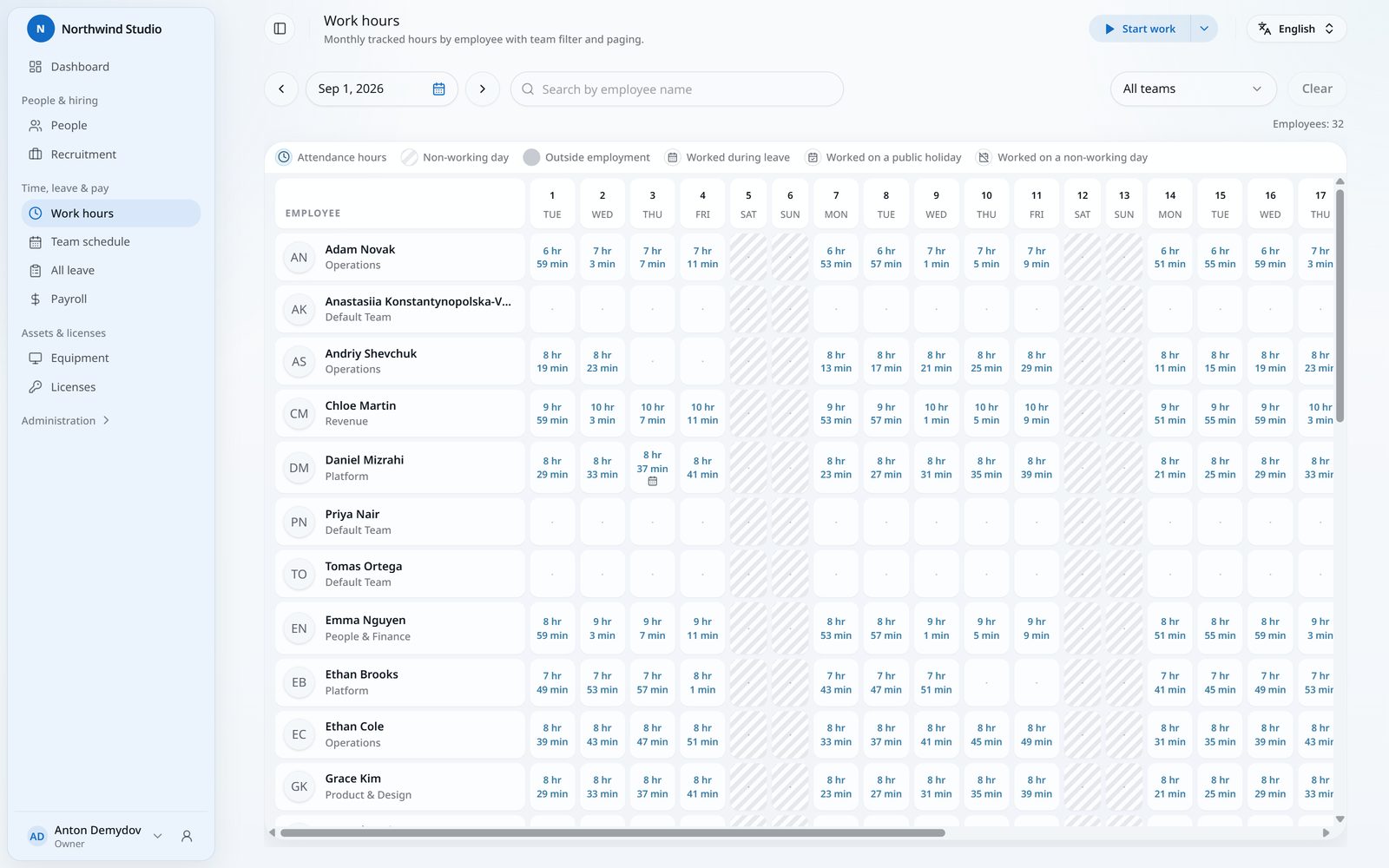Viewport: 1389px width, 868px height.
Task: Open the English language selector
Action: (x=1297, y=29)
